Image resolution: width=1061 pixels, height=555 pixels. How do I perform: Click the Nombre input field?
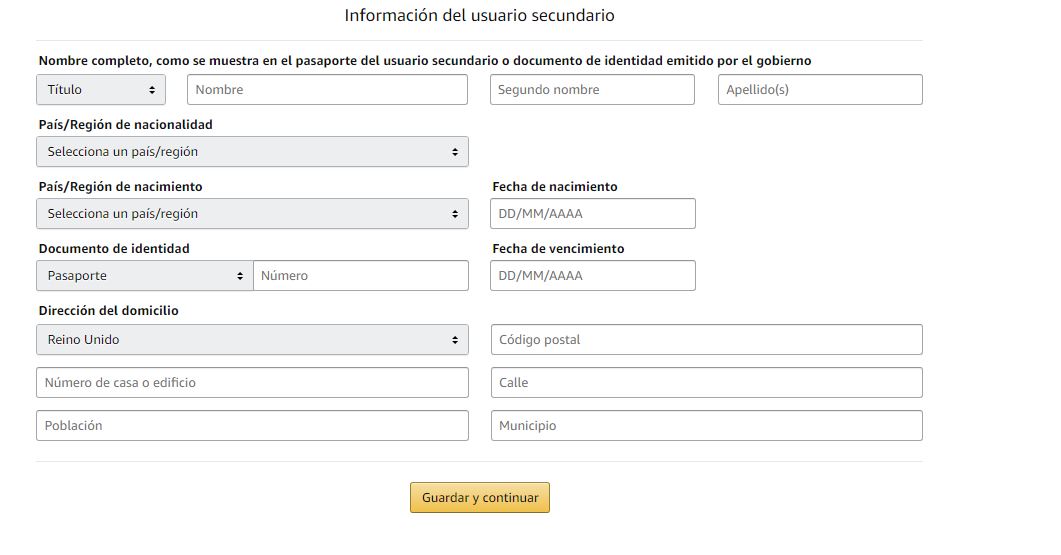click(x=328, y=90)
